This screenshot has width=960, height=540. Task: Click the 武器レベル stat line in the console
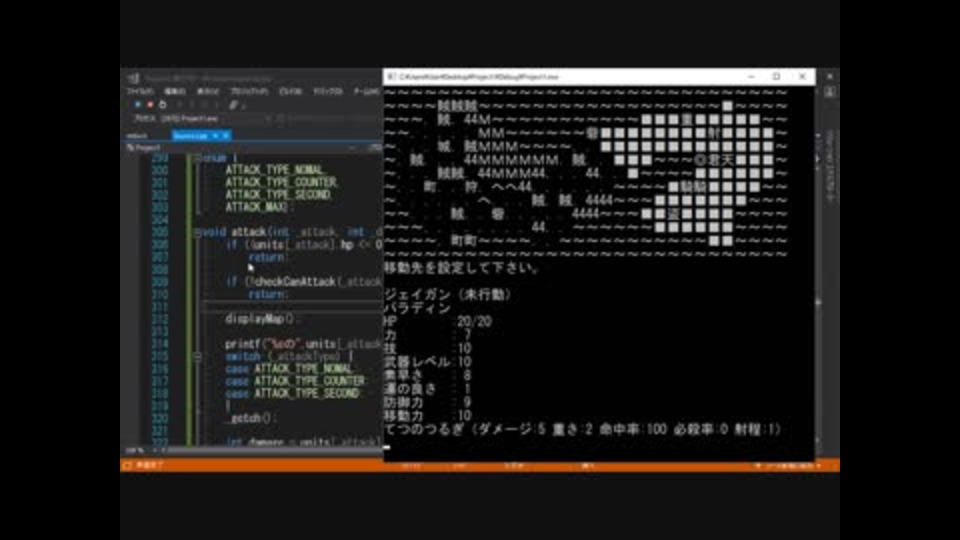[428, 362]
